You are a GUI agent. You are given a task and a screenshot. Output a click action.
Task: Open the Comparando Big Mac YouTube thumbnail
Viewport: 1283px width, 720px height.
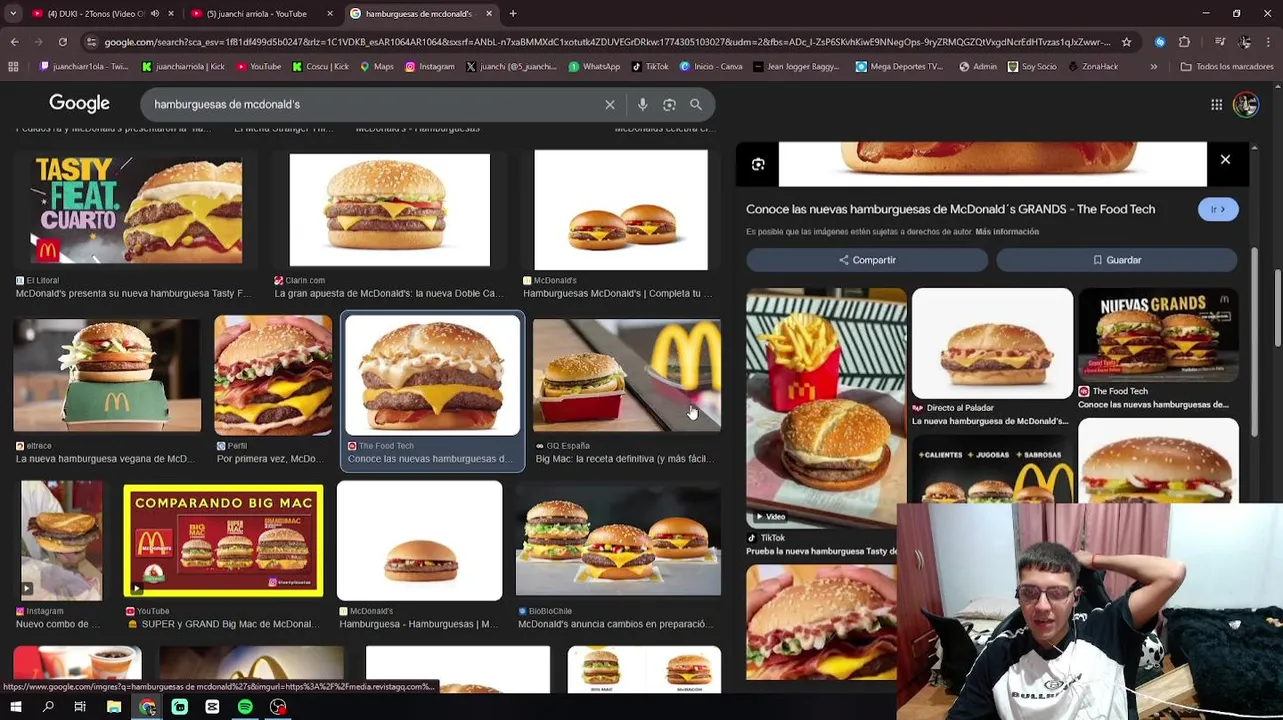223,541
